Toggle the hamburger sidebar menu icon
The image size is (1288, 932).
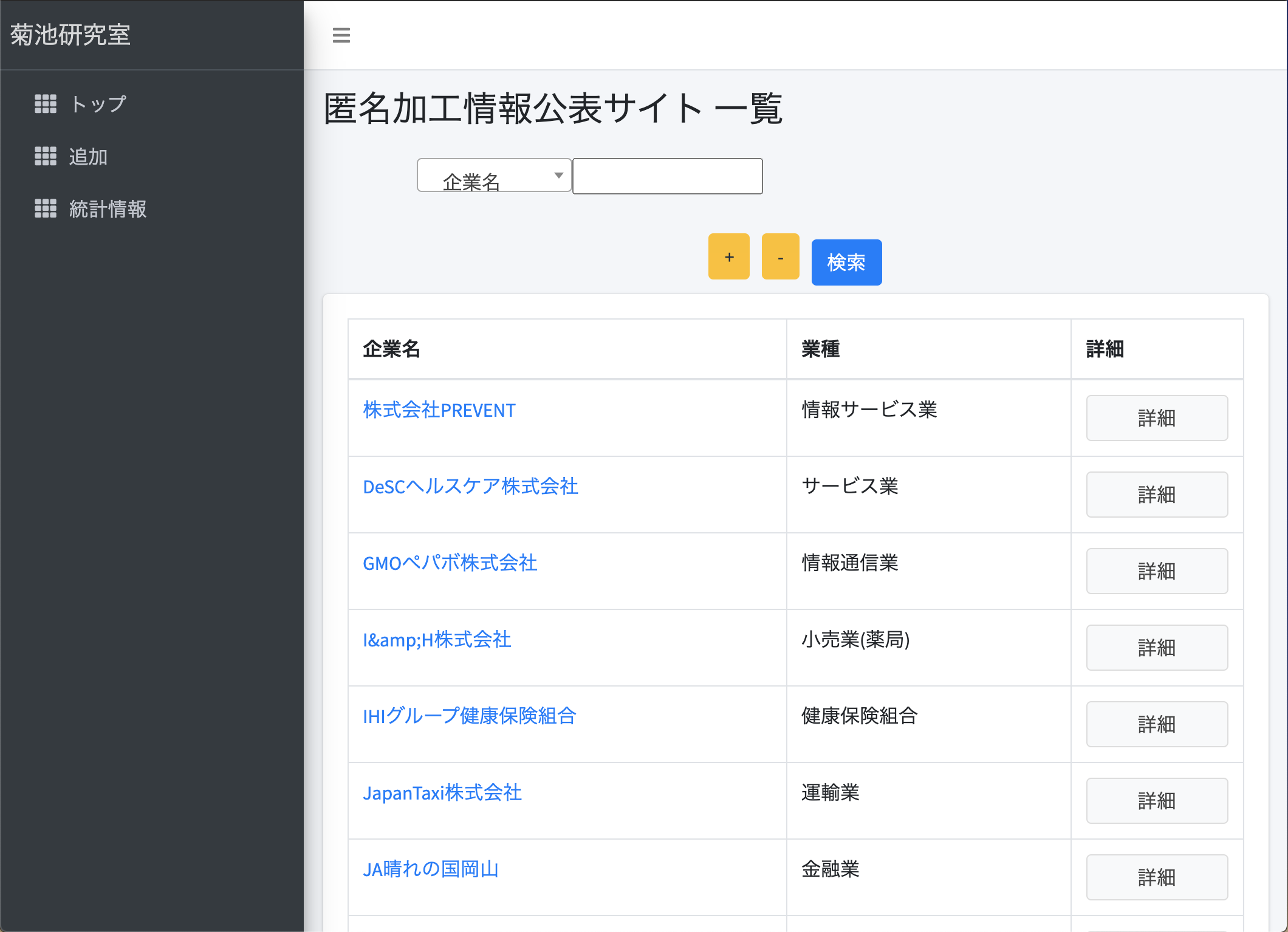[341, 35]
